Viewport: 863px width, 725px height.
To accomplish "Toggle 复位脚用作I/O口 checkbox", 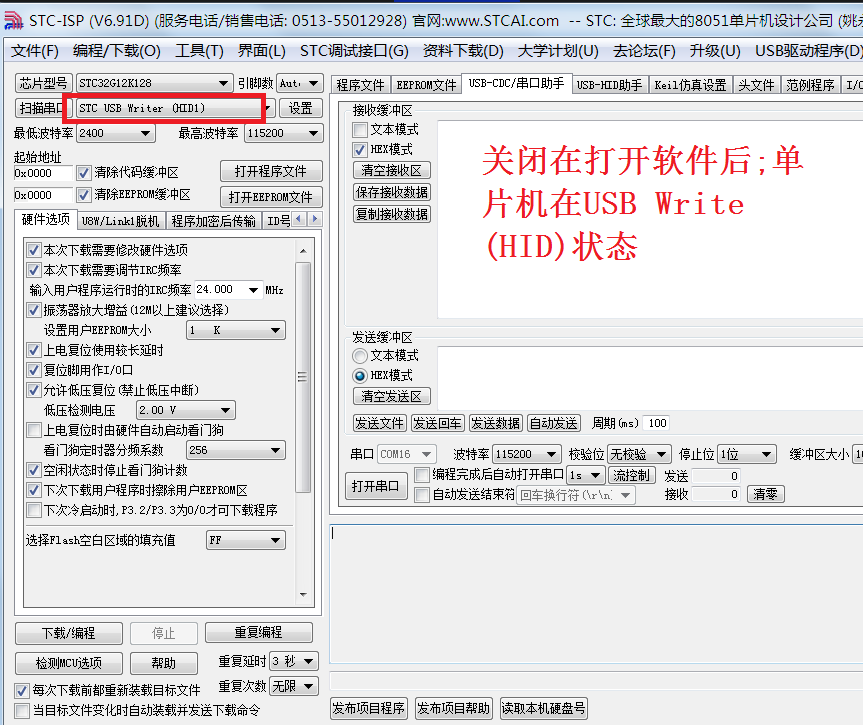I will coord(34,370).
